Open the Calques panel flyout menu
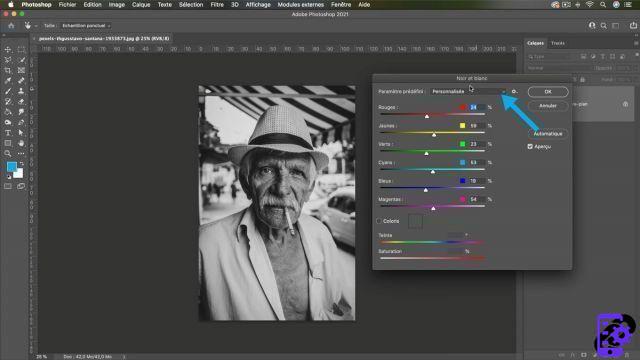 [636, 43]
